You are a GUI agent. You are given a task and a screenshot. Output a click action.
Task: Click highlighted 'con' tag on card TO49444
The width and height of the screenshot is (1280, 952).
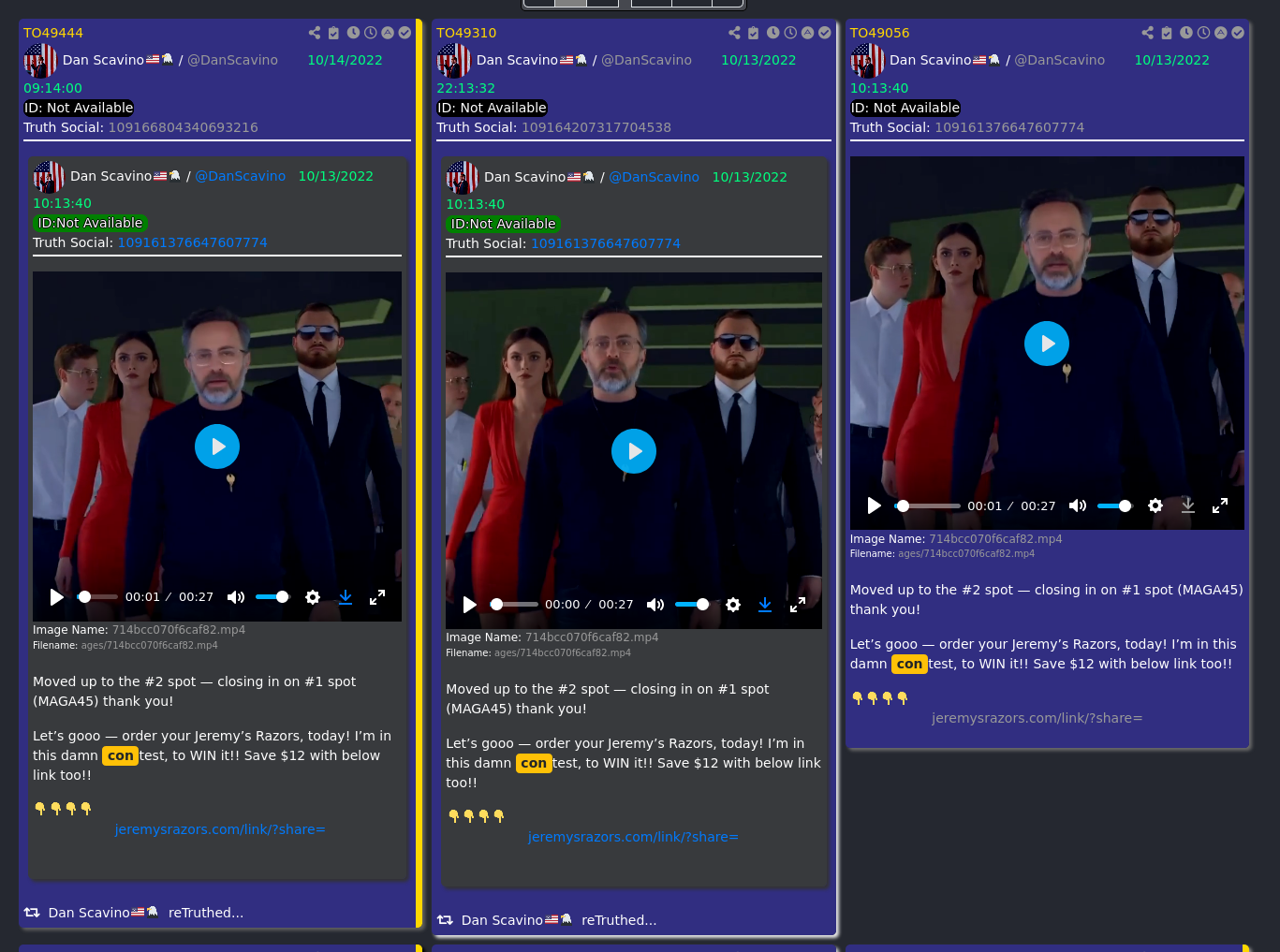(120, 755)
